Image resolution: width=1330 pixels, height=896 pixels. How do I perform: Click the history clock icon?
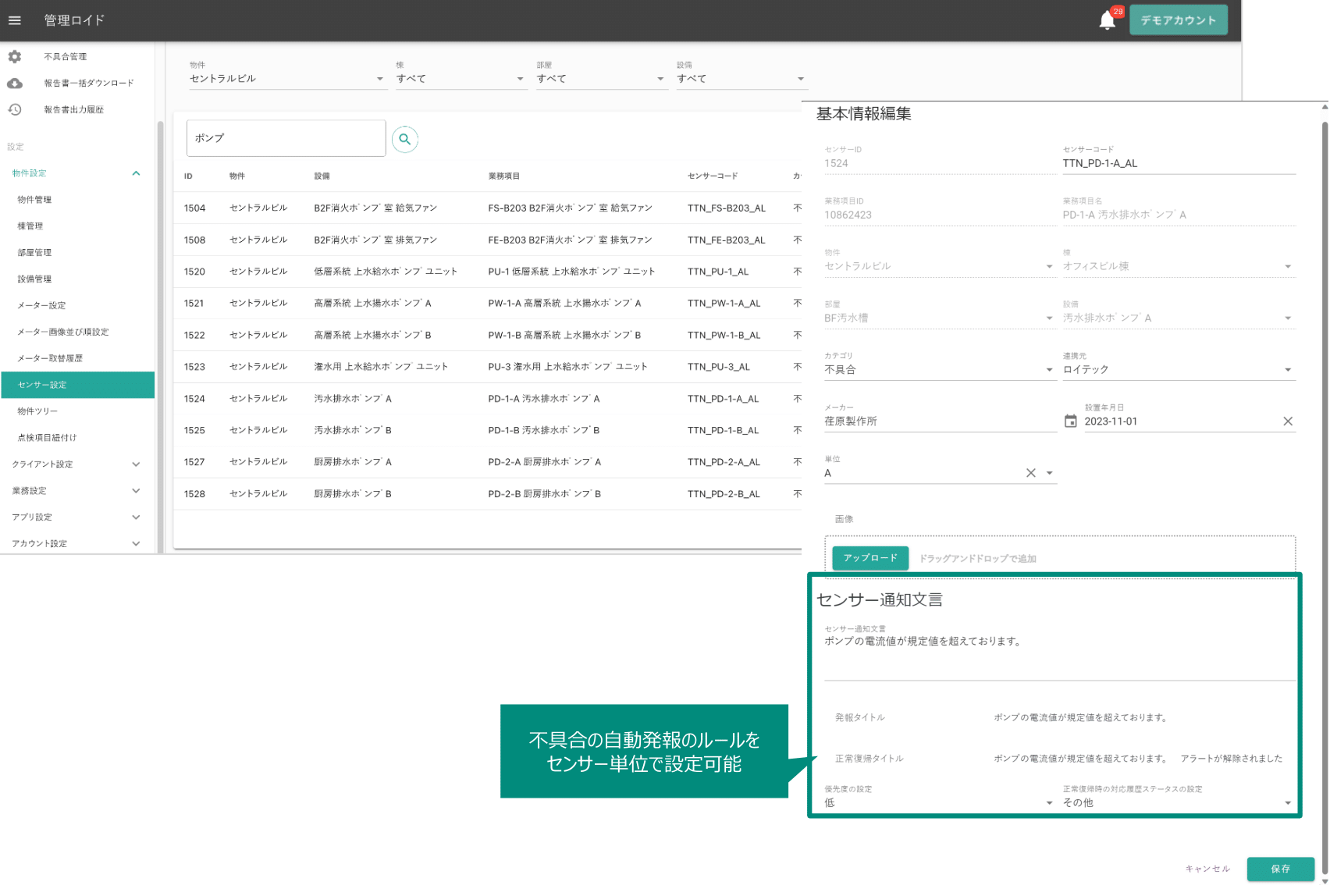point(15,109)
